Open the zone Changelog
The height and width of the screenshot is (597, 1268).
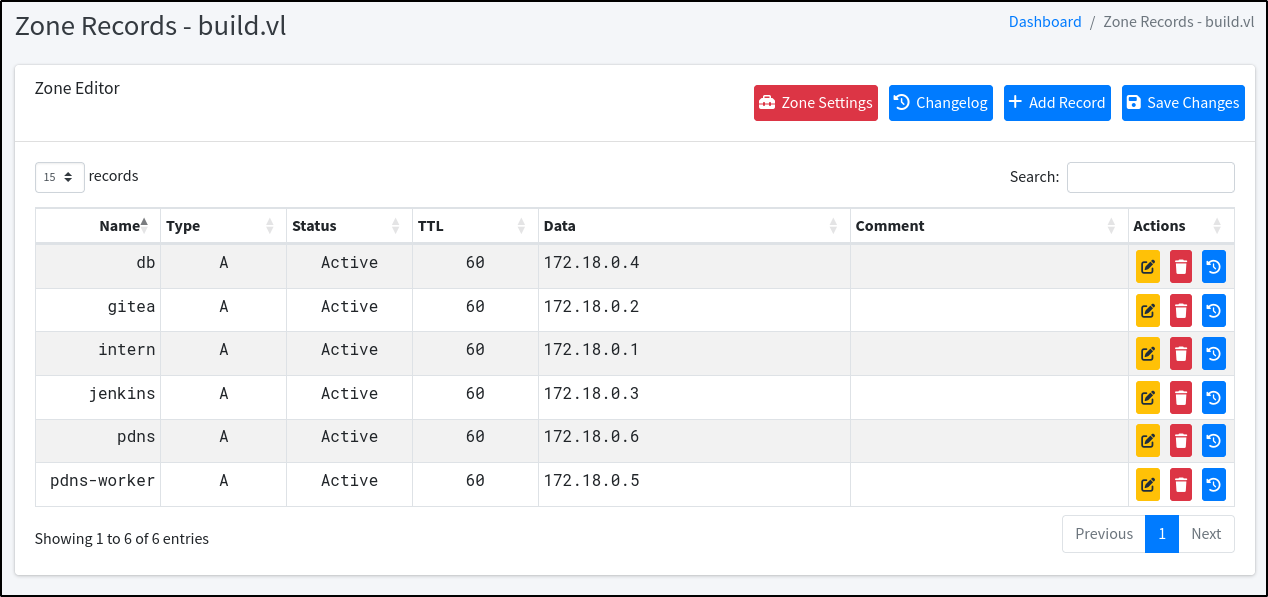(x=940, y=103)
